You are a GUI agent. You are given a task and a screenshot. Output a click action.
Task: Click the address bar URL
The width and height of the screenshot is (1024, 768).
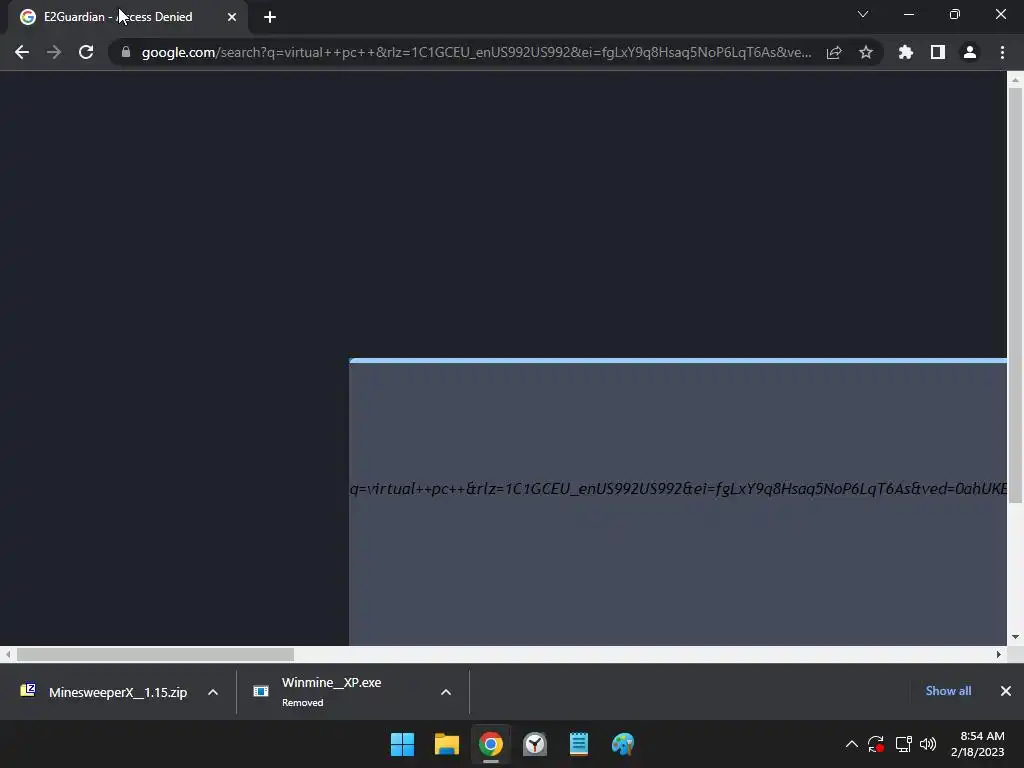[476, 52]
